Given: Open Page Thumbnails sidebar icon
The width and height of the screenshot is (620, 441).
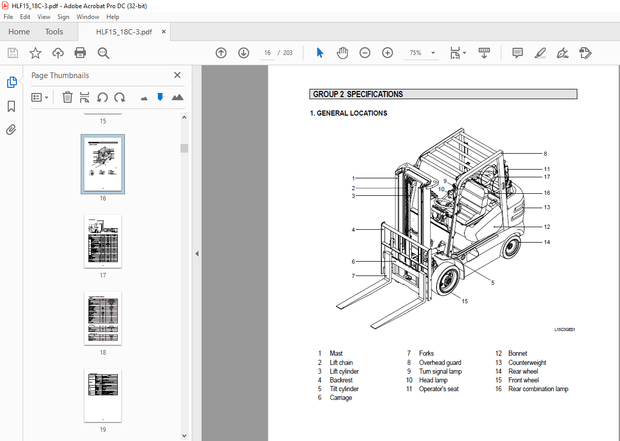Looking at the screenshot, I should [x=11, y=82].
